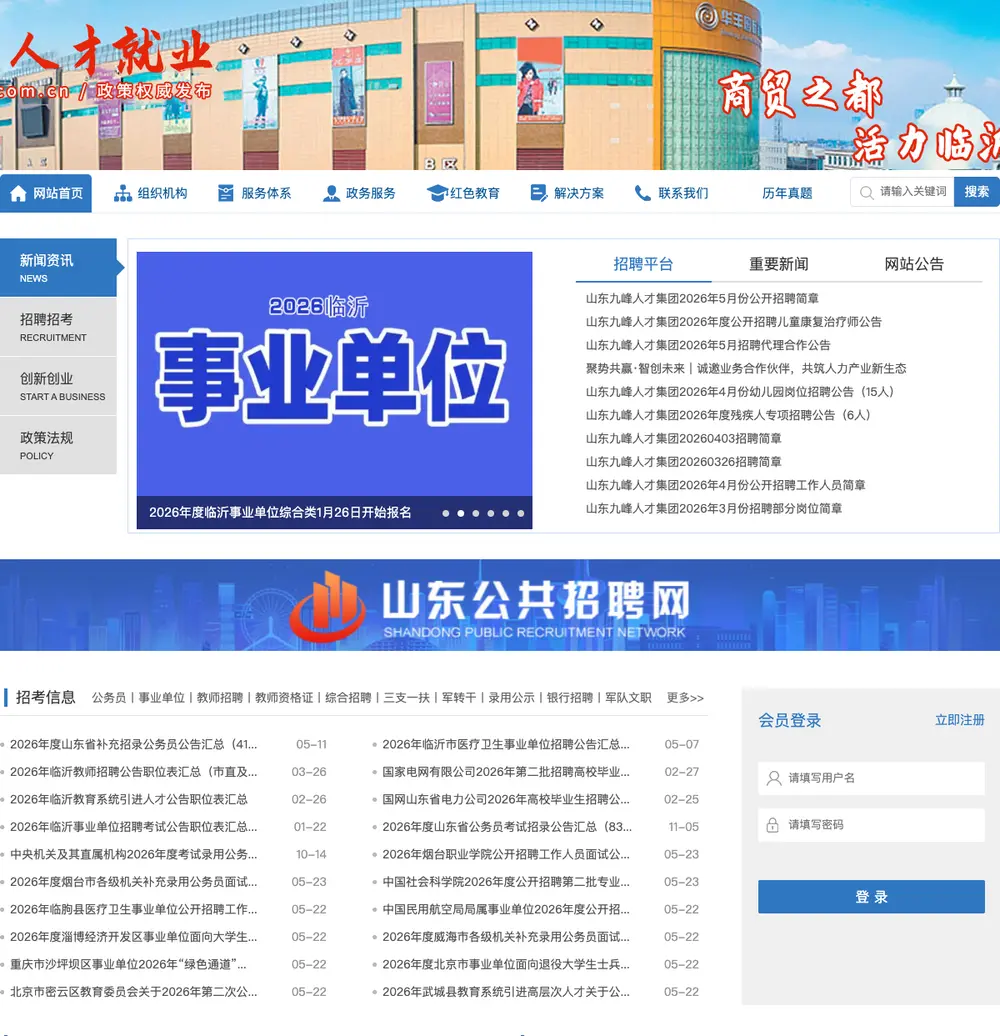Screen dimensions: 1000x1036
Task: Open 山东九峰人才集团2026年5月份公开招聘简章
Action: (702, 299)
